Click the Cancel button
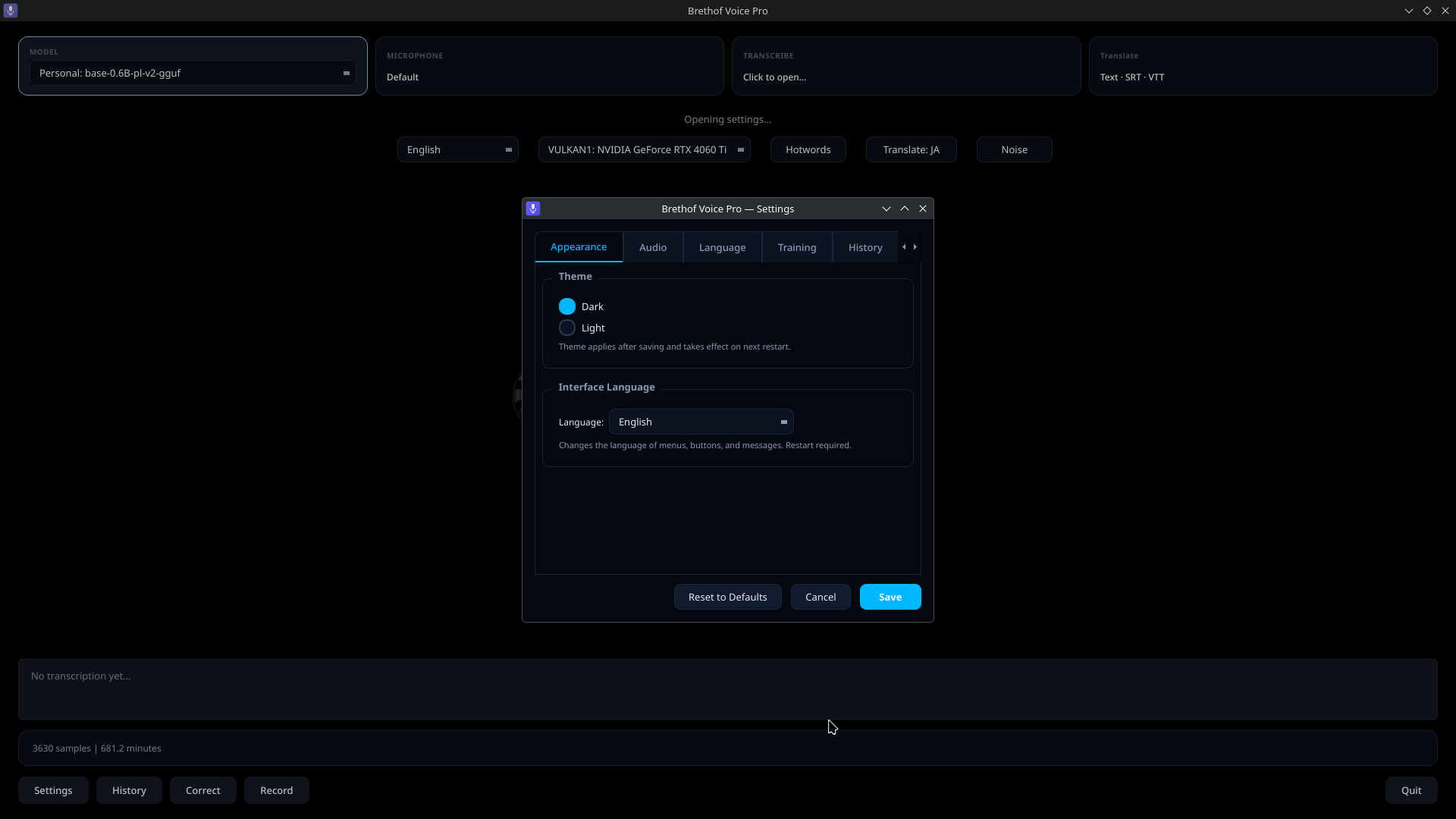This screenshot has width=1456, height=819. click(821, 597)
